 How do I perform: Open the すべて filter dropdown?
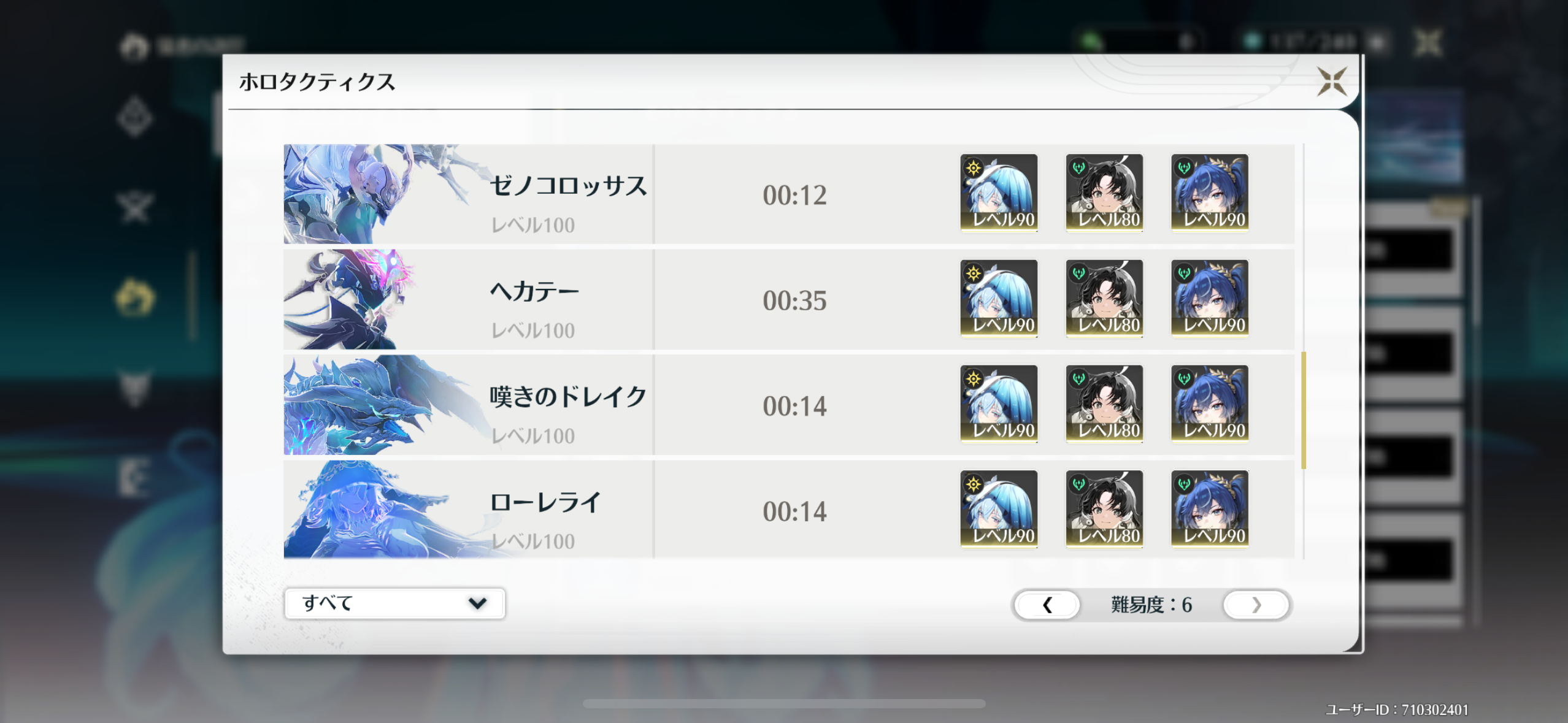(394, 603)
